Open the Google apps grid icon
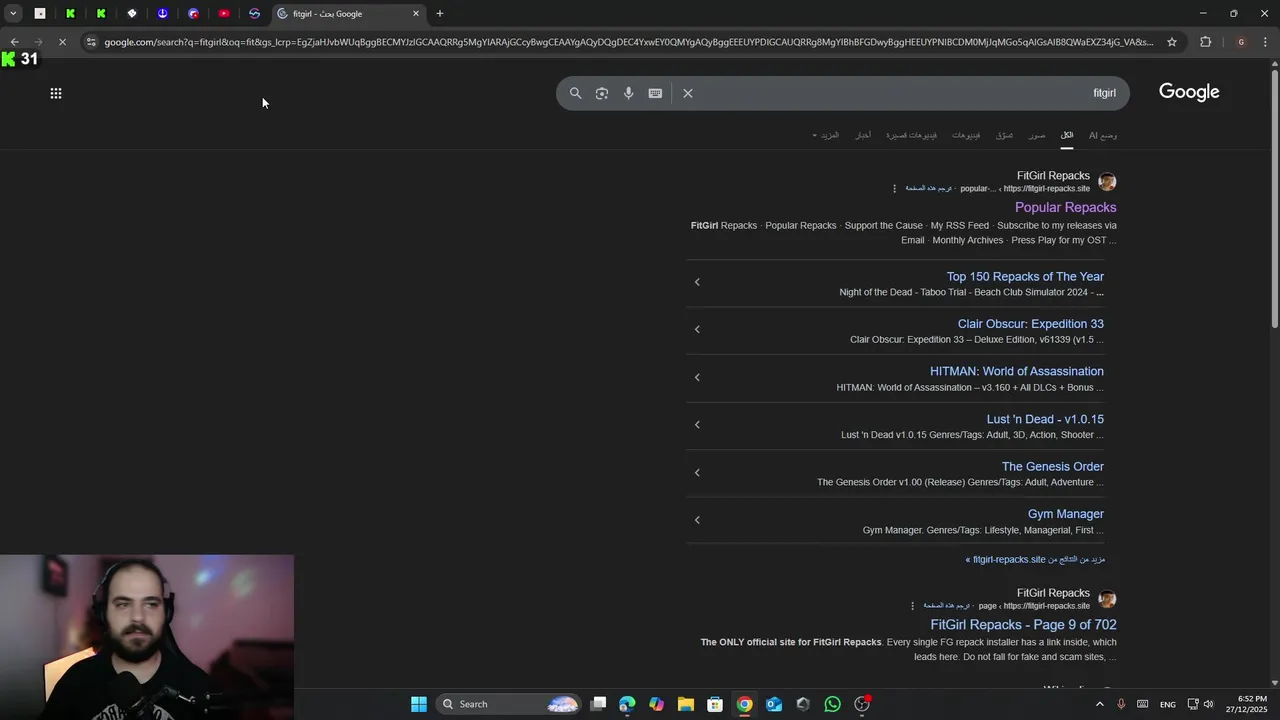The height and width of the screenshot is (720, 1280). [56, 93]
